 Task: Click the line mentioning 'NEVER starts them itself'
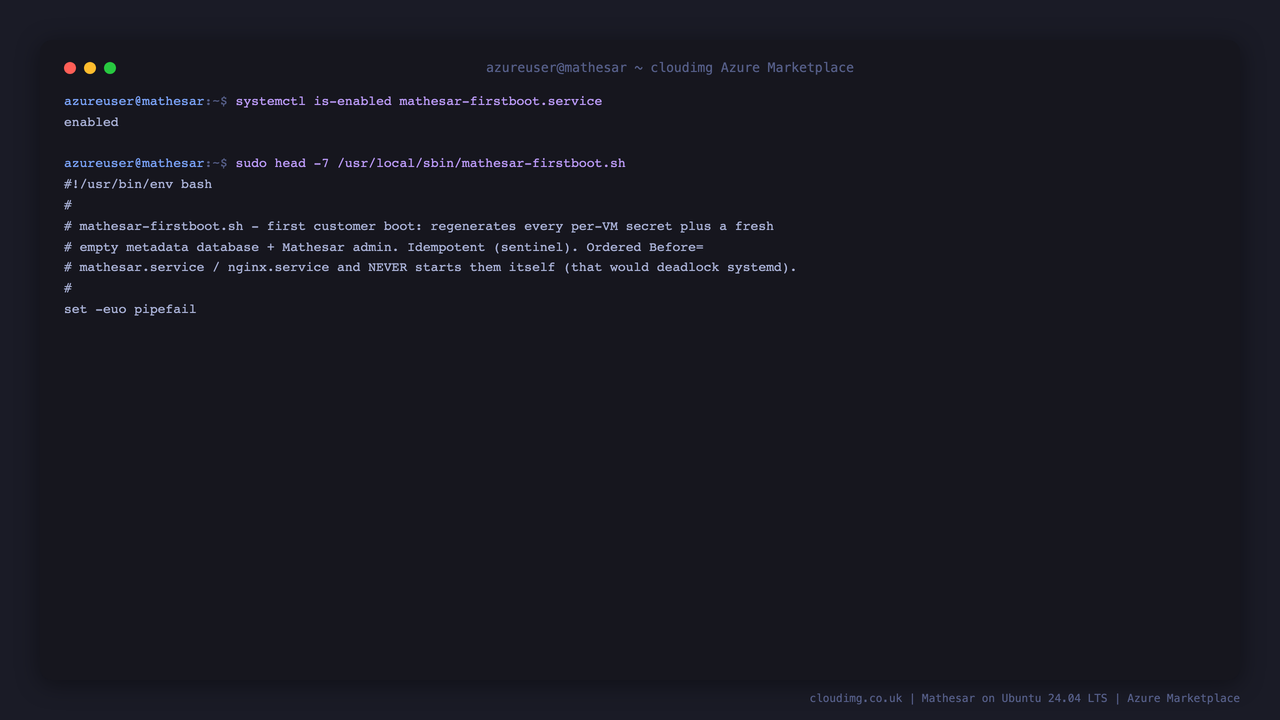pos(430,267)
